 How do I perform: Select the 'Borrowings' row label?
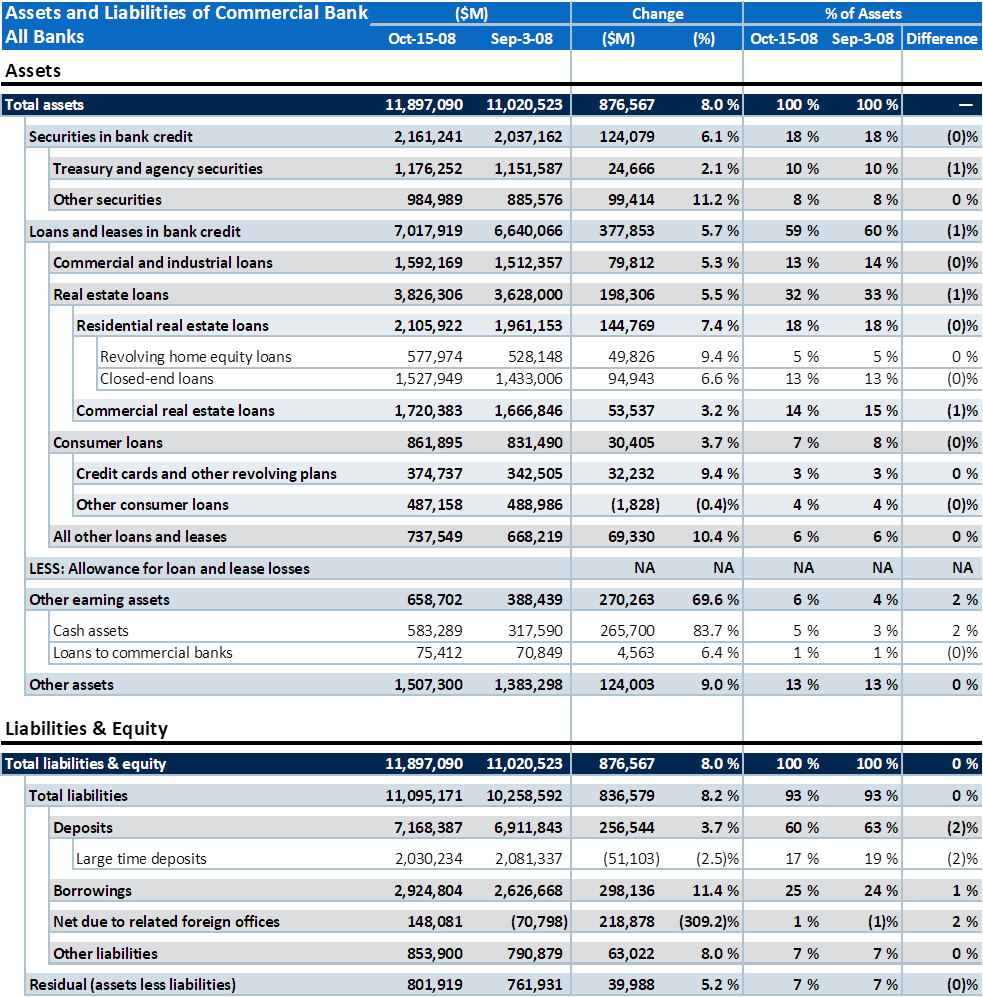(93, 891)
